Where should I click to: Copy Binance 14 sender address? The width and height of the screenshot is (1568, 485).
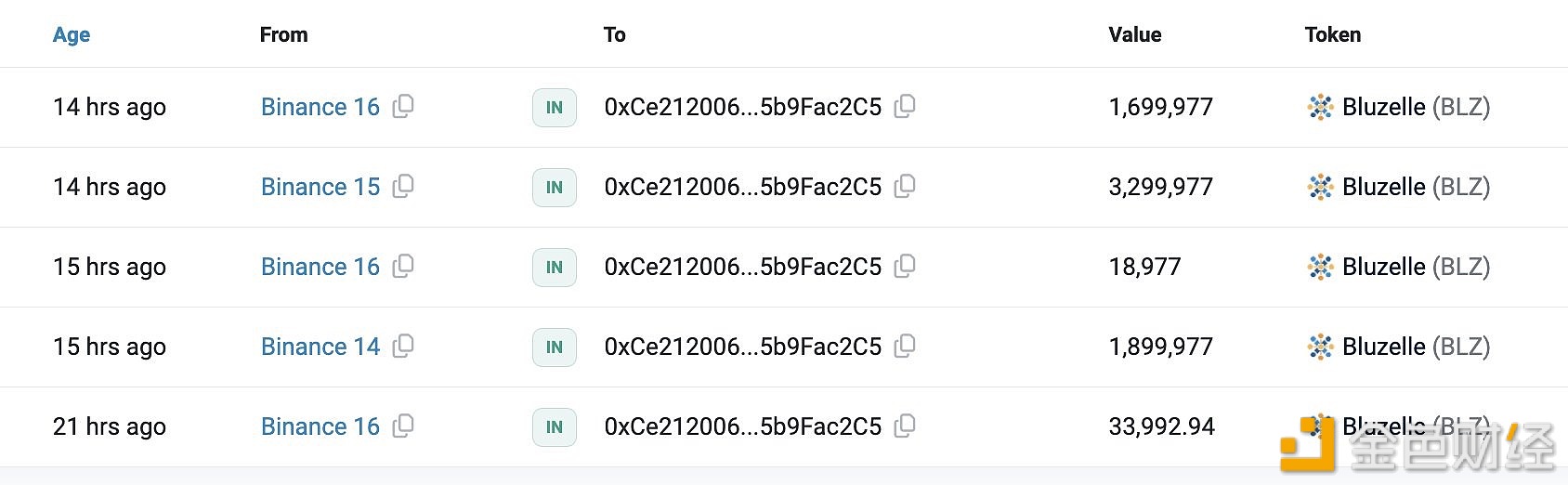(403, 346)
